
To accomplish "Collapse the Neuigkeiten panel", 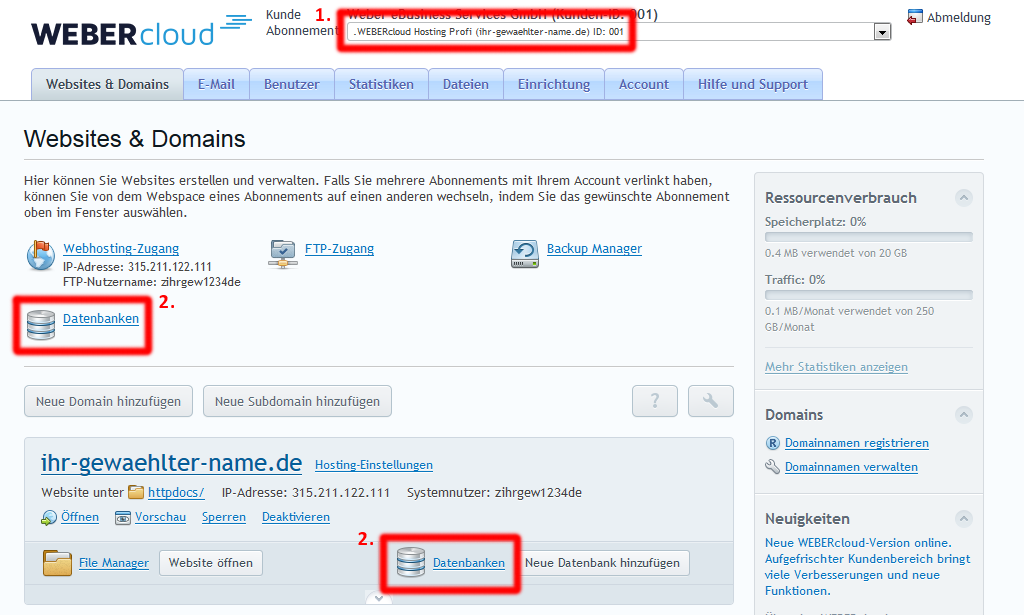I will click(x=964, y=519).
